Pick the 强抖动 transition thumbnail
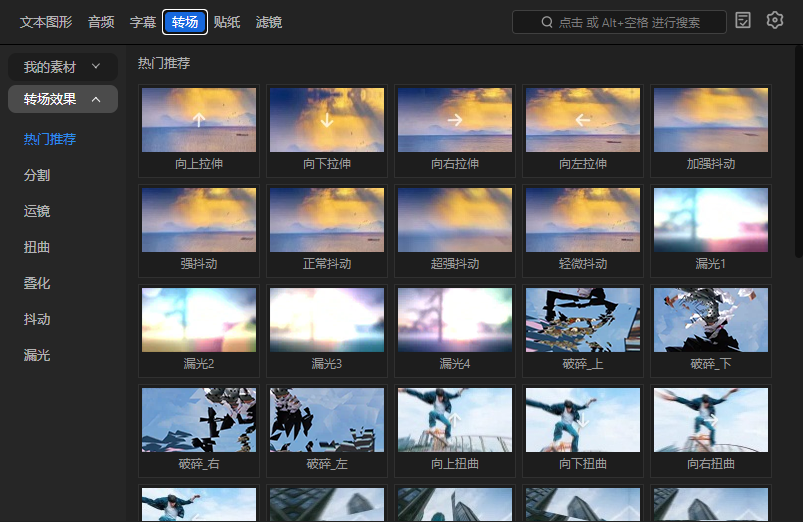This screenshot has height=522, width=803. 199,220
